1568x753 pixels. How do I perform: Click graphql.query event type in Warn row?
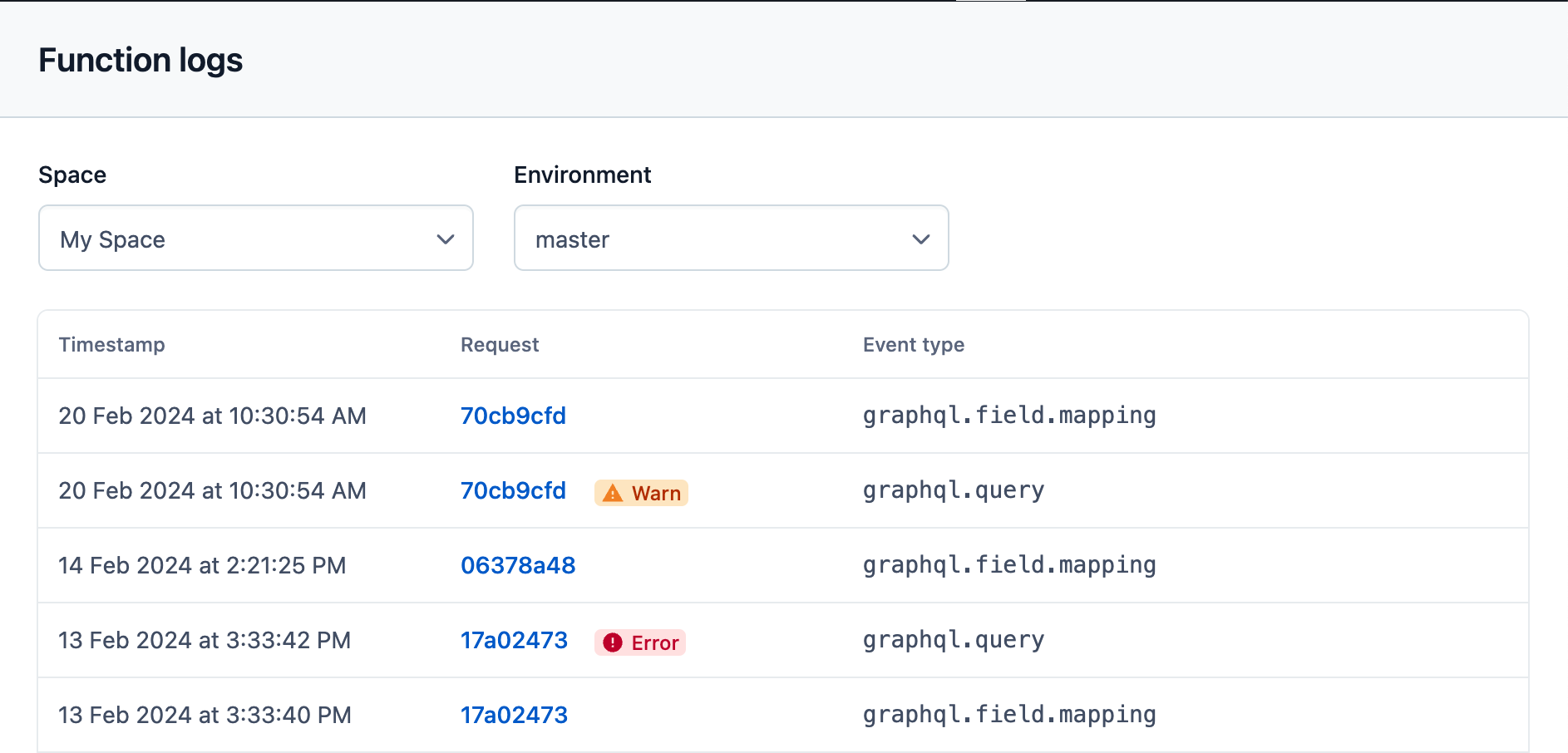pyautogui.click(x=953, y=490)
